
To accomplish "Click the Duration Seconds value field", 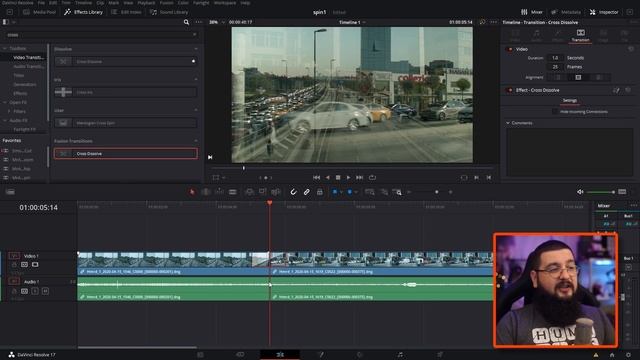I will [555, 58].
